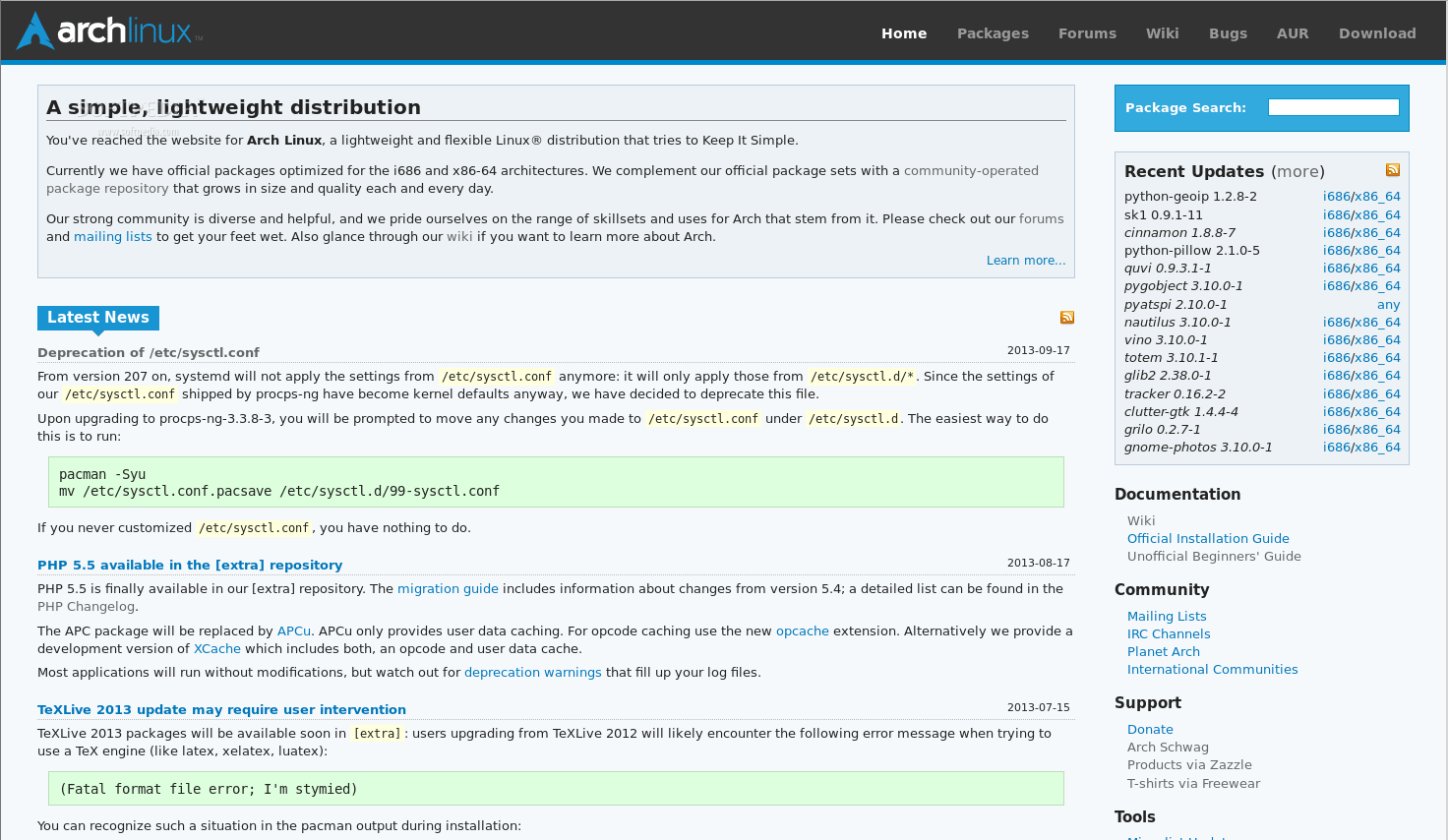The height and width of the screenshot is (840, 1448).
Task: Open the Wiki nav item
Action: (1162, 33)
